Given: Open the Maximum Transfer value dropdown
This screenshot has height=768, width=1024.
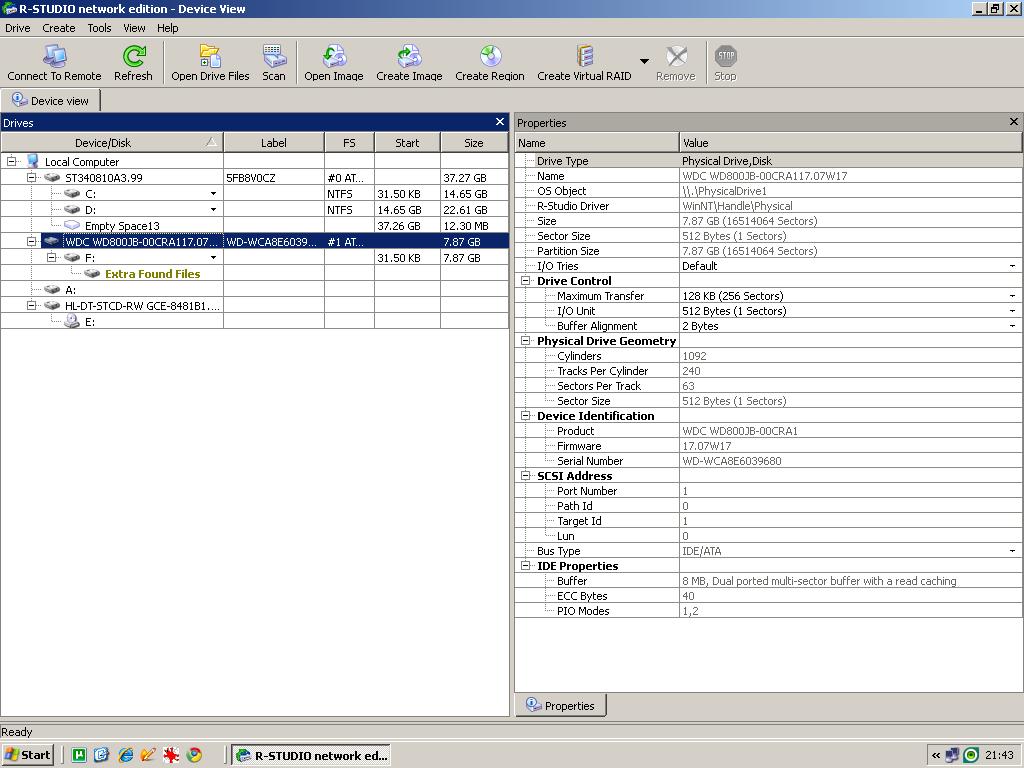Looking at the screenshot, I should (x=1012, y=296).
